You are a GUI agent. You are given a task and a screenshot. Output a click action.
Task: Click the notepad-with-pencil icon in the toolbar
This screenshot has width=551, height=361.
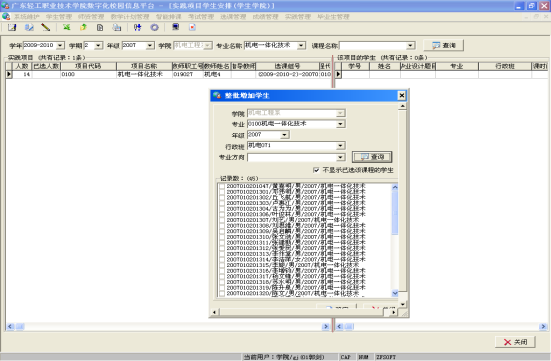click(x=12, y=27)
